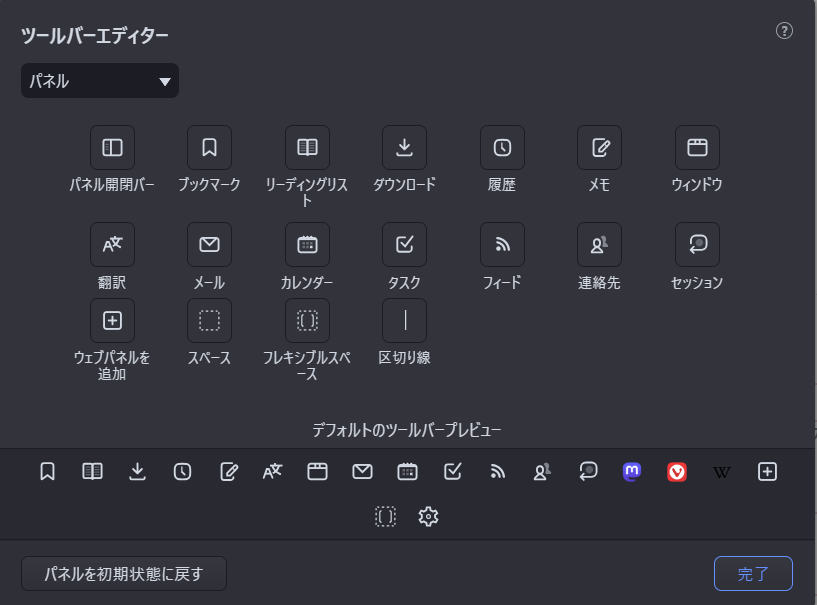The image size is (817, 605).
Task: Pick the ダウンロード tile in the component grid
Action: [x=404, y=148]
